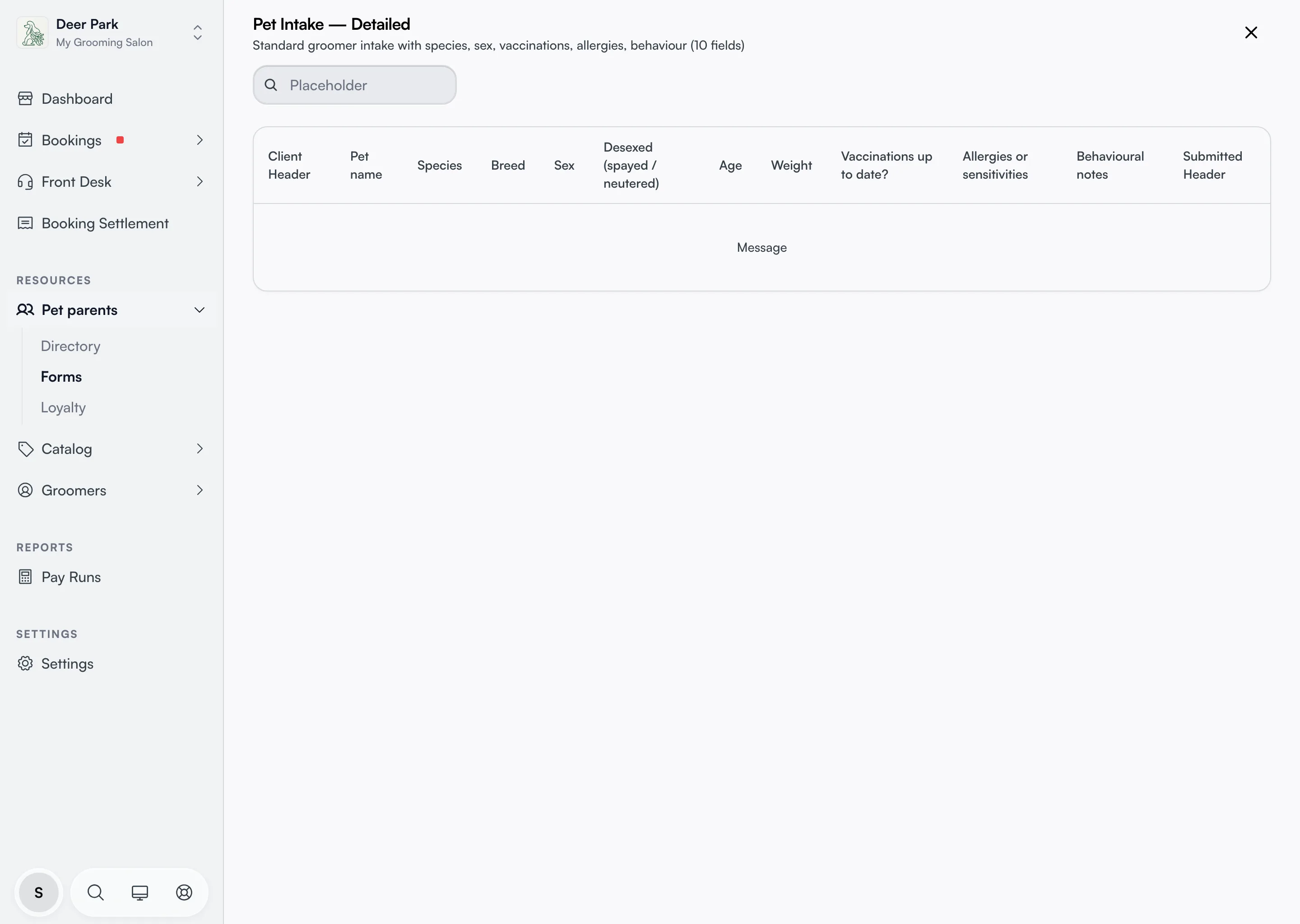Viewport: 1300px width, 924px height.
Task: Click the search field magnifier icon
Action: click(271, 85)
